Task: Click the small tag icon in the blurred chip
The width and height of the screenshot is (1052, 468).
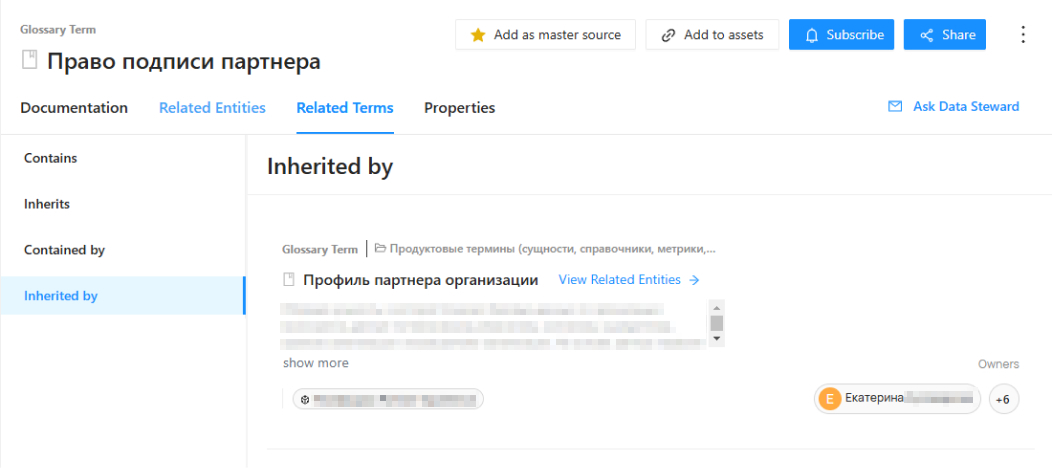Action: click(304, 399)
